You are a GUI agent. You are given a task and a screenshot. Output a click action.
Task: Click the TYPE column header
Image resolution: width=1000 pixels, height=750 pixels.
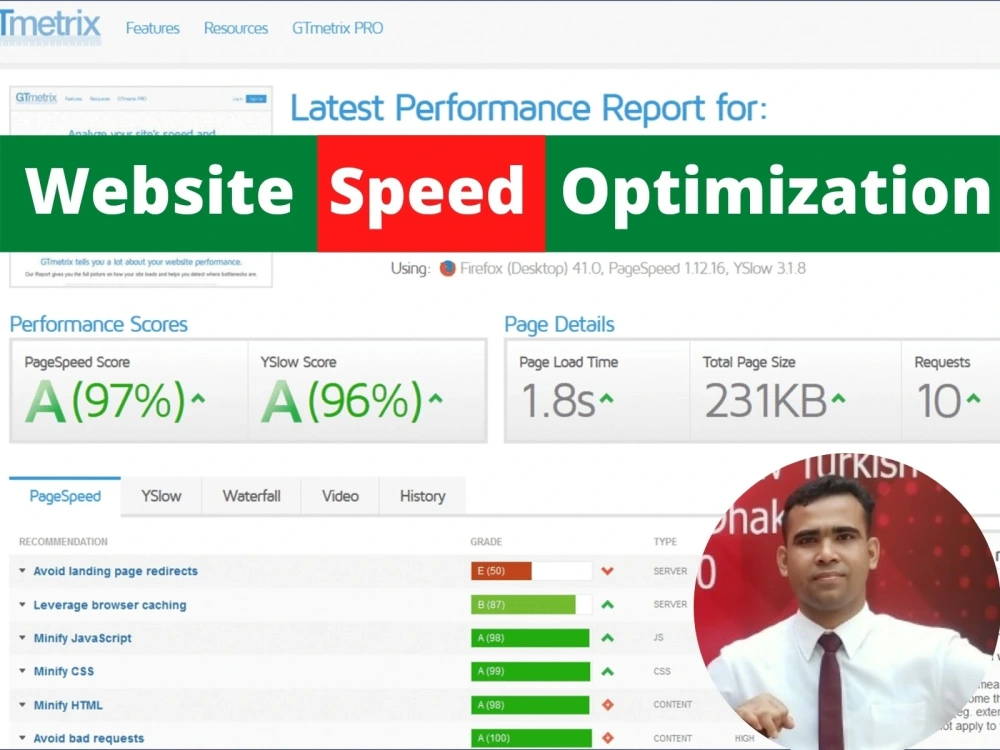[665, 541]
